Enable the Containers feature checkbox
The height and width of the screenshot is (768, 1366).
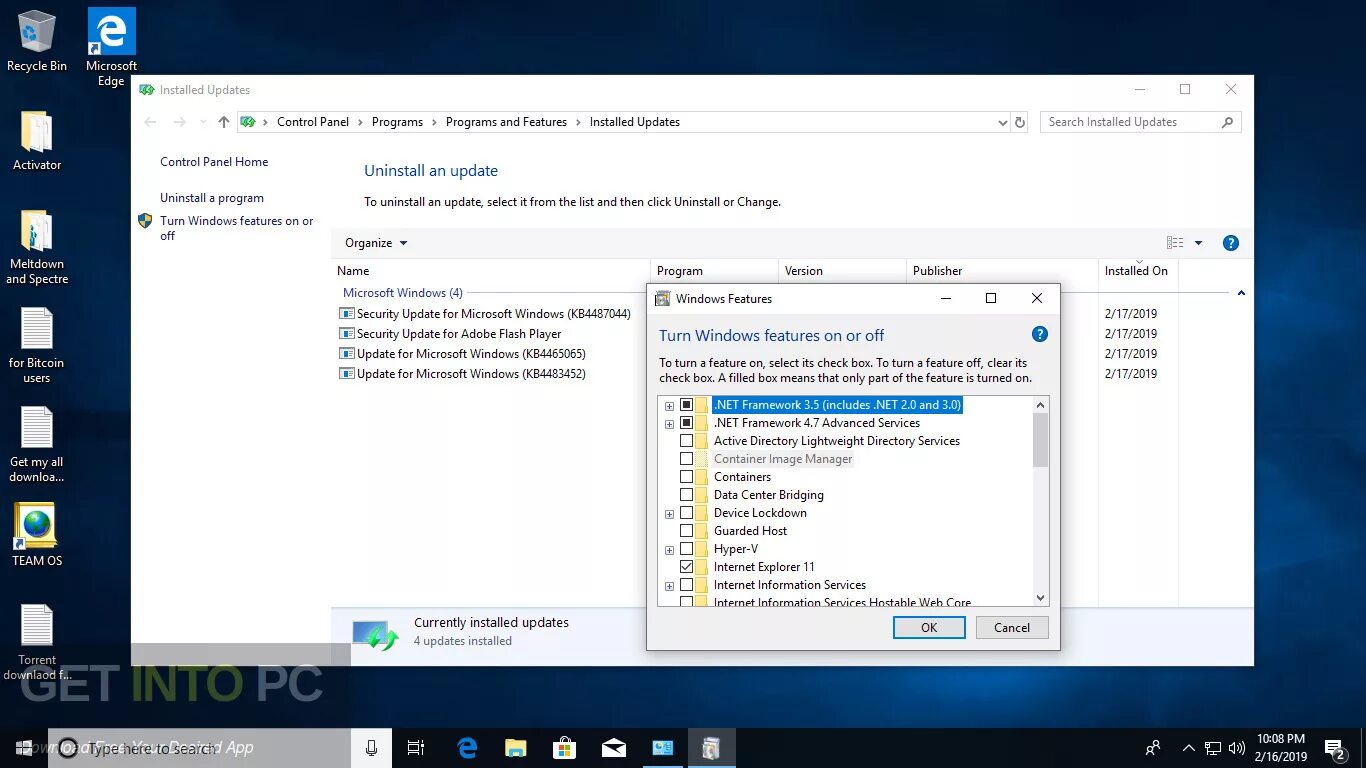(686, 477)
